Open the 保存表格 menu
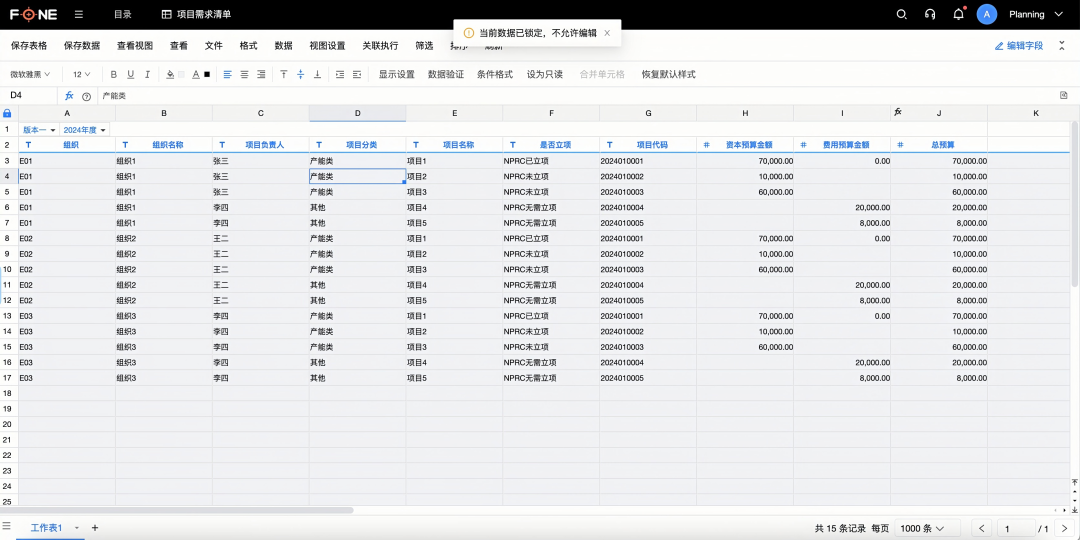The width and height of the screenshot is (1080, 540). [29, 45]
